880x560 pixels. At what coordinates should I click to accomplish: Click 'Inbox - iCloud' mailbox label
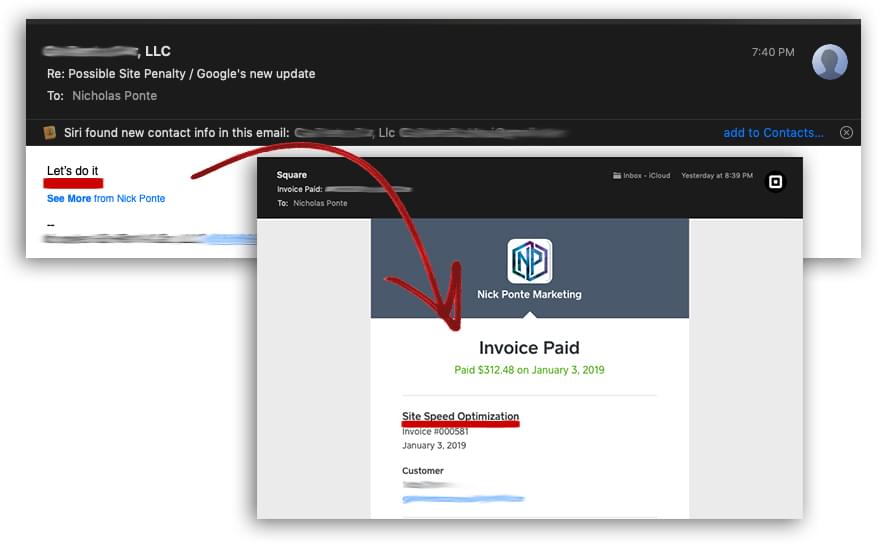coord(647,176)
